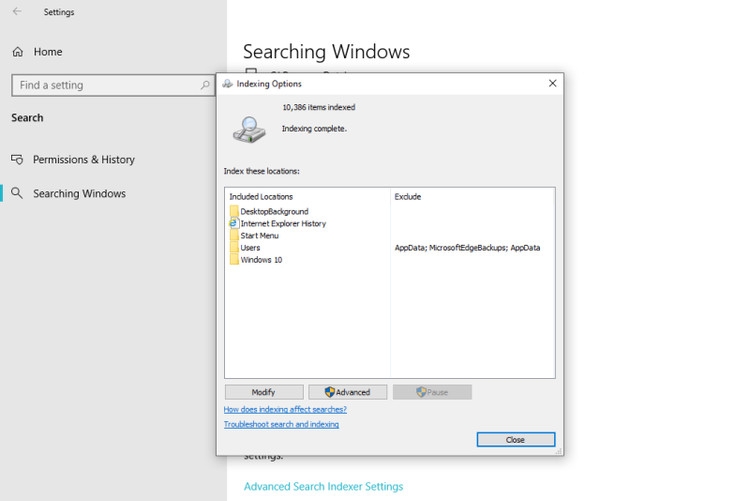Click the Indexing Options title bar icon
The image size is (750, 501).
point(228,84)
